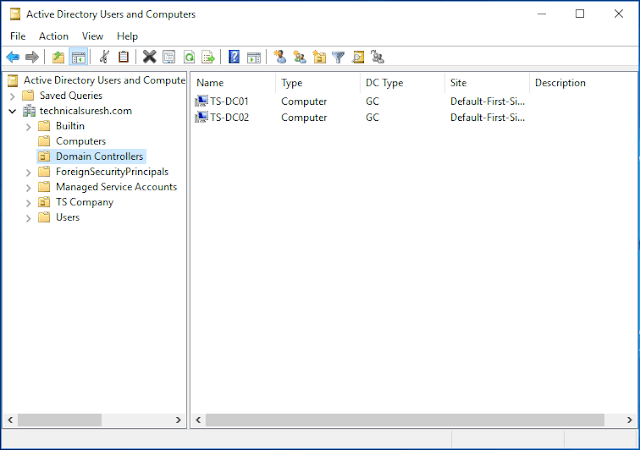Expand the Users container
The width and height of the screenshot is (640, 450).
[x=28, y=218]
